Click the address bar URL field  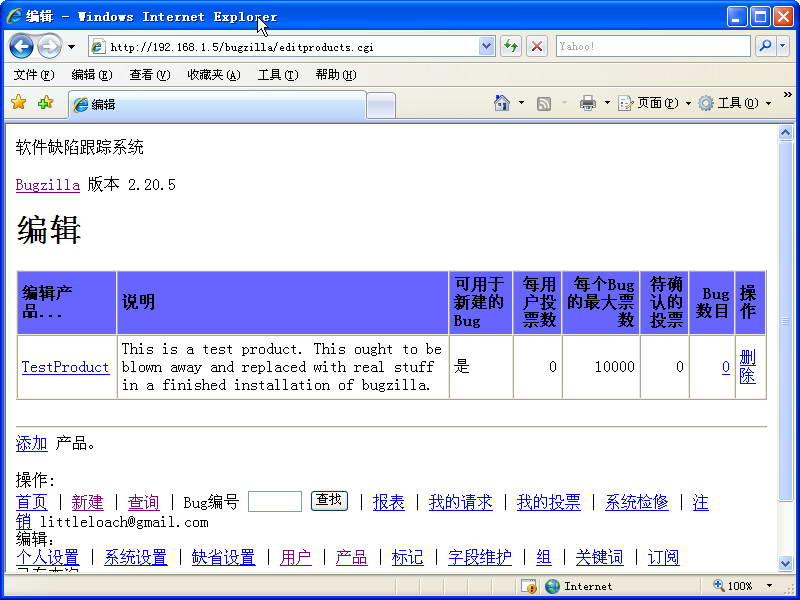click(284, 47)
